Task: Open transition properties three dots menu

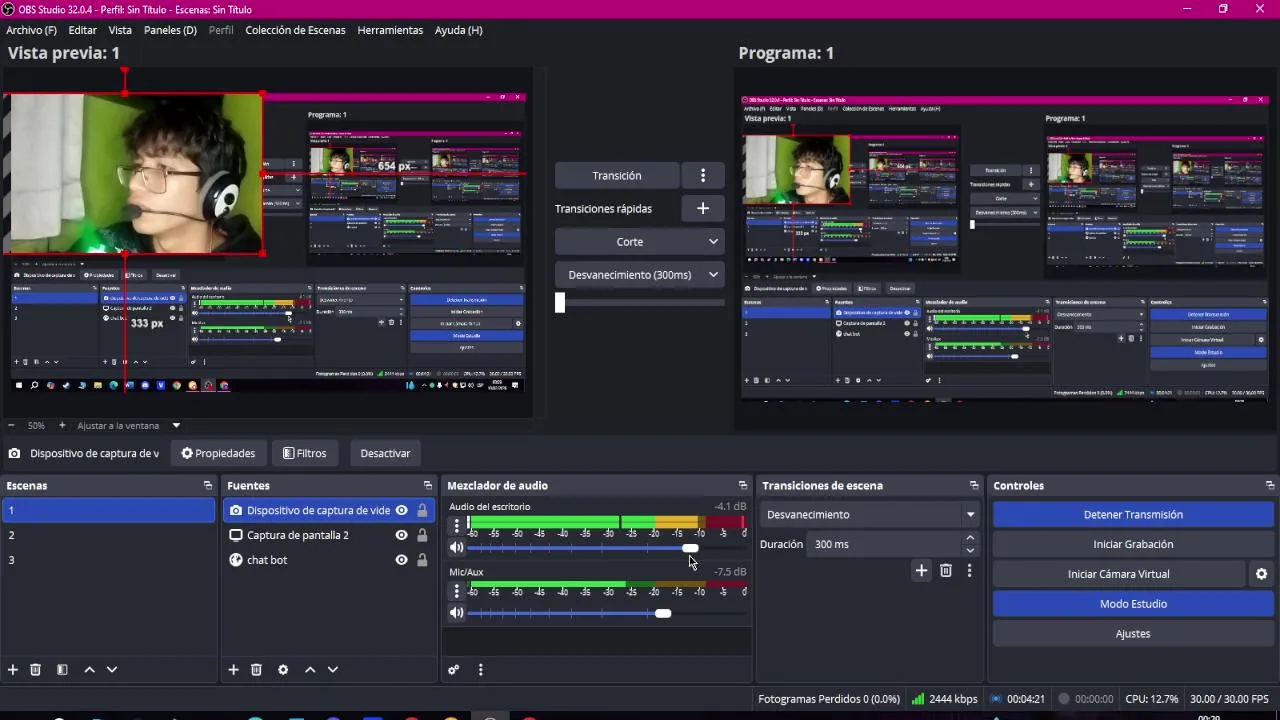Action: coord(969,570)
